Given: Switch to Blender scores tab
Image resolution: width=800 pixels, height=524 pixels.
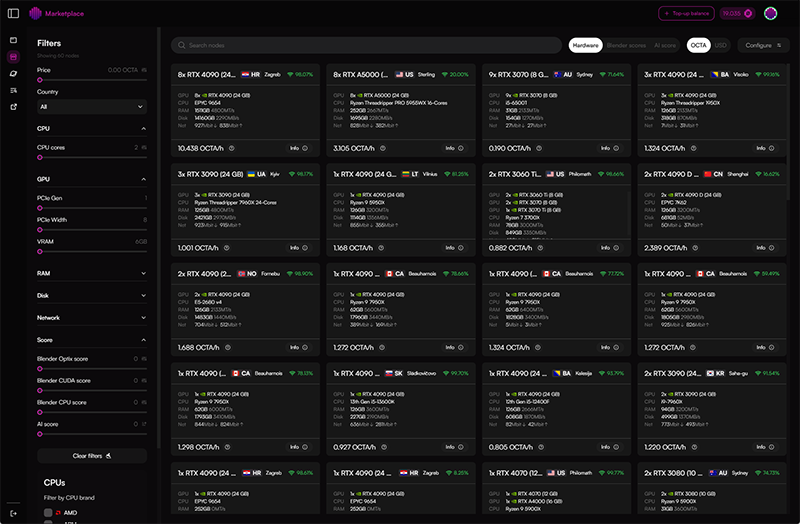Looking at the screenshot, I should 626,45.
